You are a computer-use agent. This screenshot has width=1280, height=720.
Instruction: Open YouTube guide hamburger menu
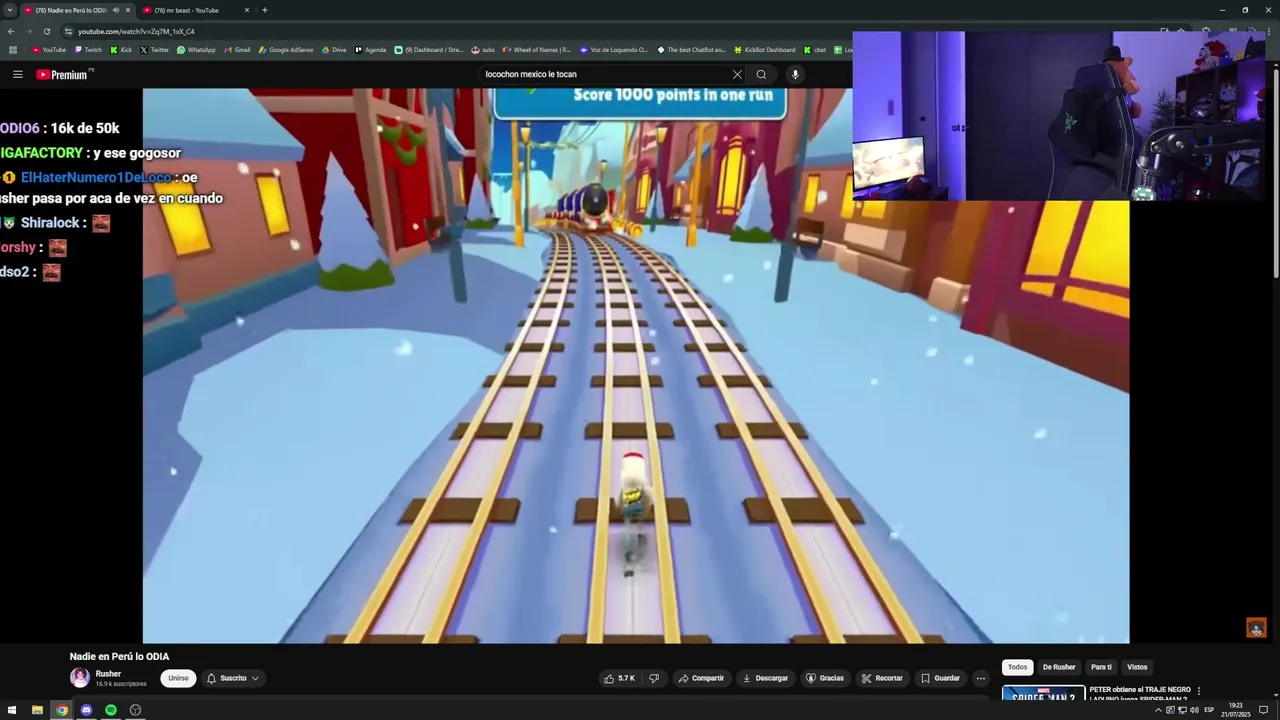click(x=17, y=74)
